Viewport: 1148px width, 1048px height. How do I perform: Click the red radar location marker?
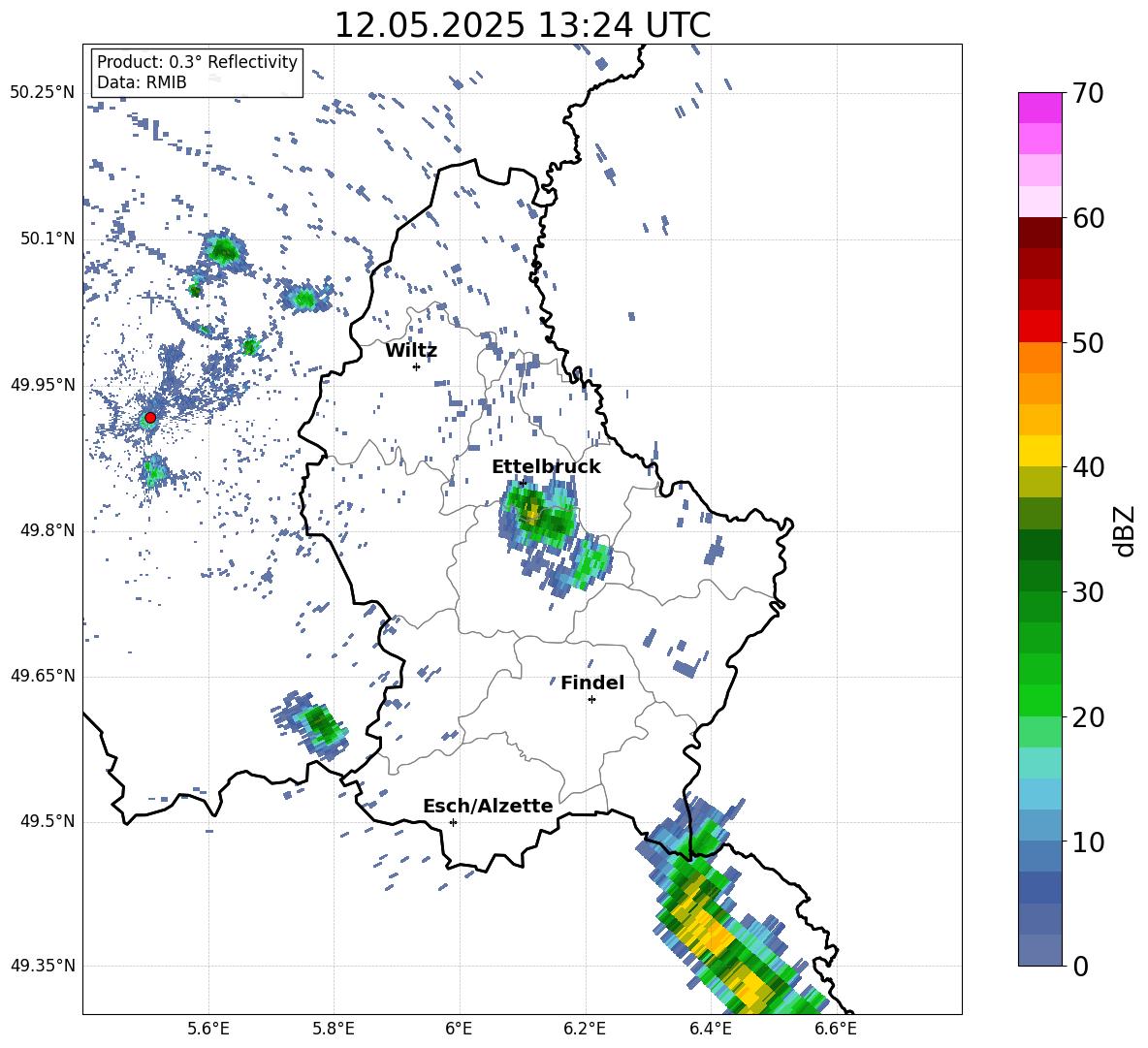pyautogui.click(x=150, y=418)
